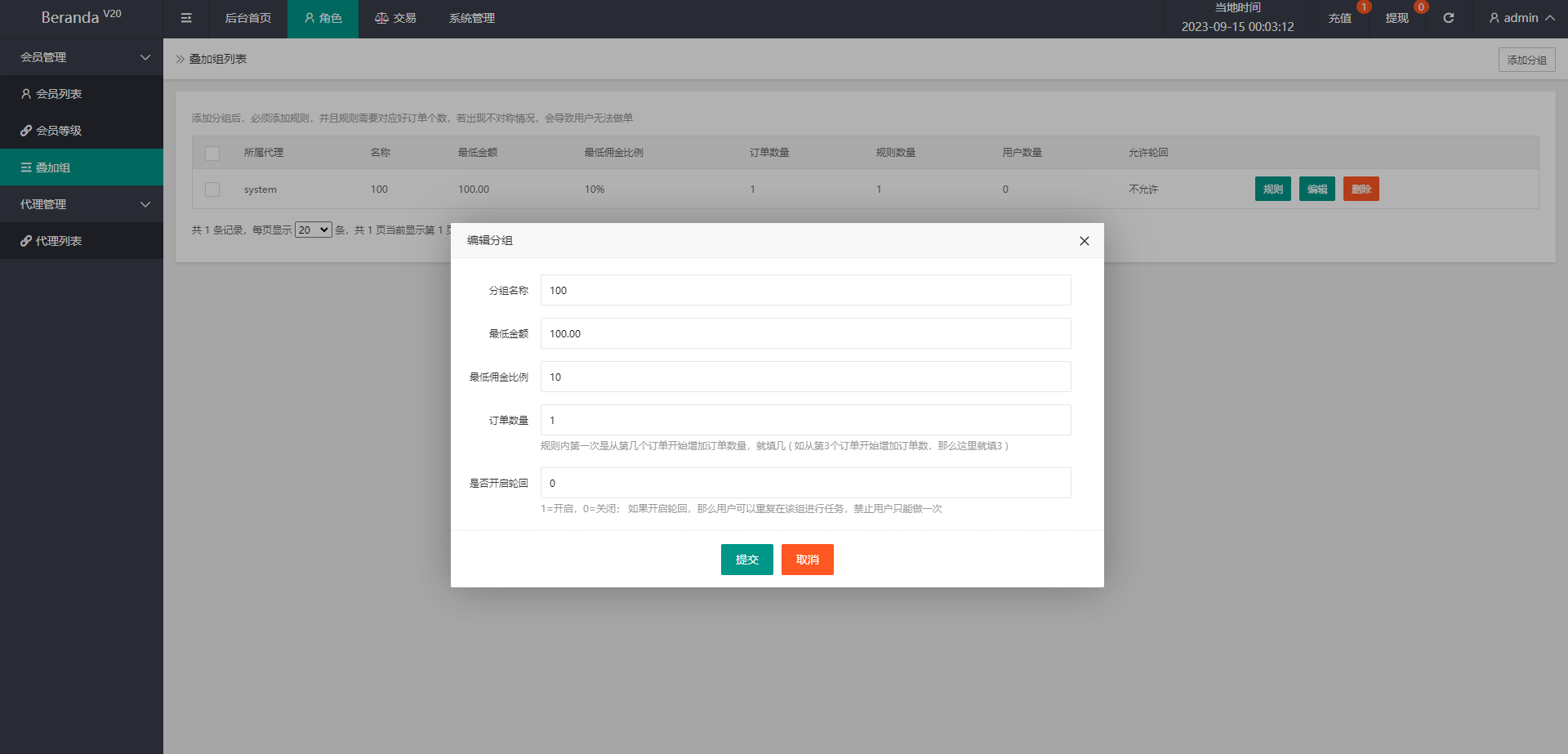Click the refresh icon in top bar
1568x754 pixels.
[1448, 18]
